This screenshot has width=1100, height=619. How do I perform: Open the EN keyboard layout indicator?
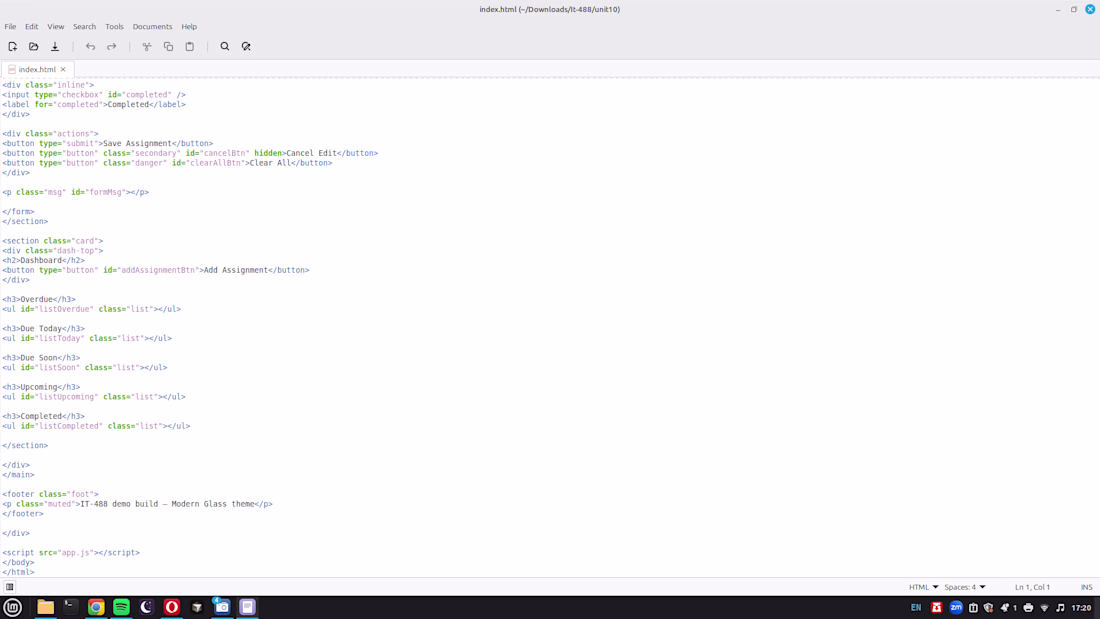(x=915, y=608)
